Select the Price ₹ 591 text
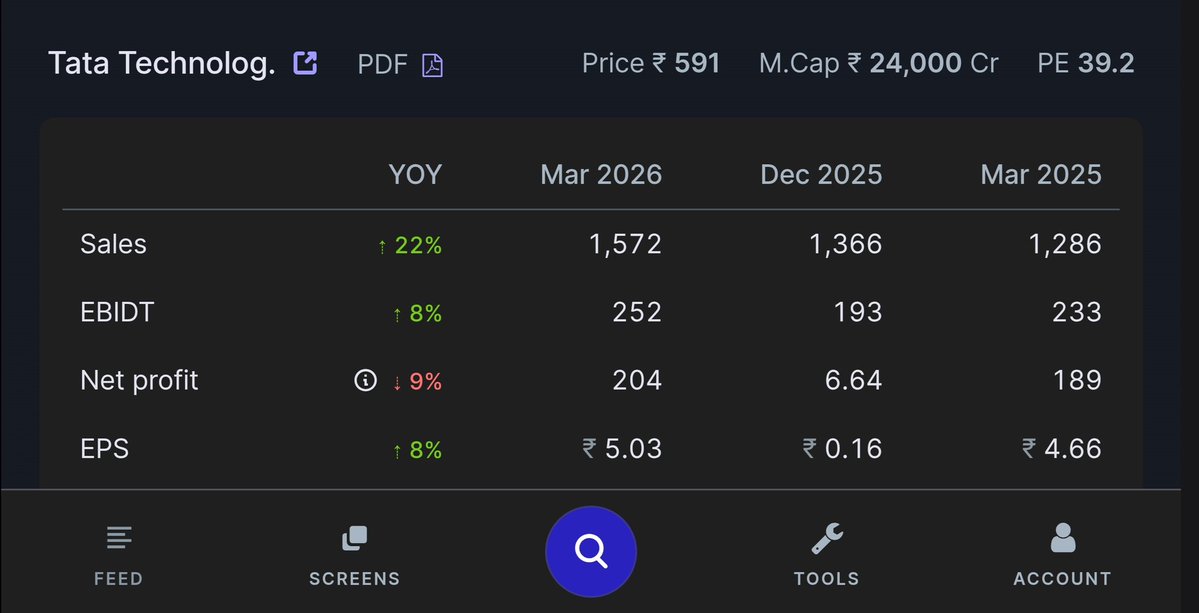 651,64
